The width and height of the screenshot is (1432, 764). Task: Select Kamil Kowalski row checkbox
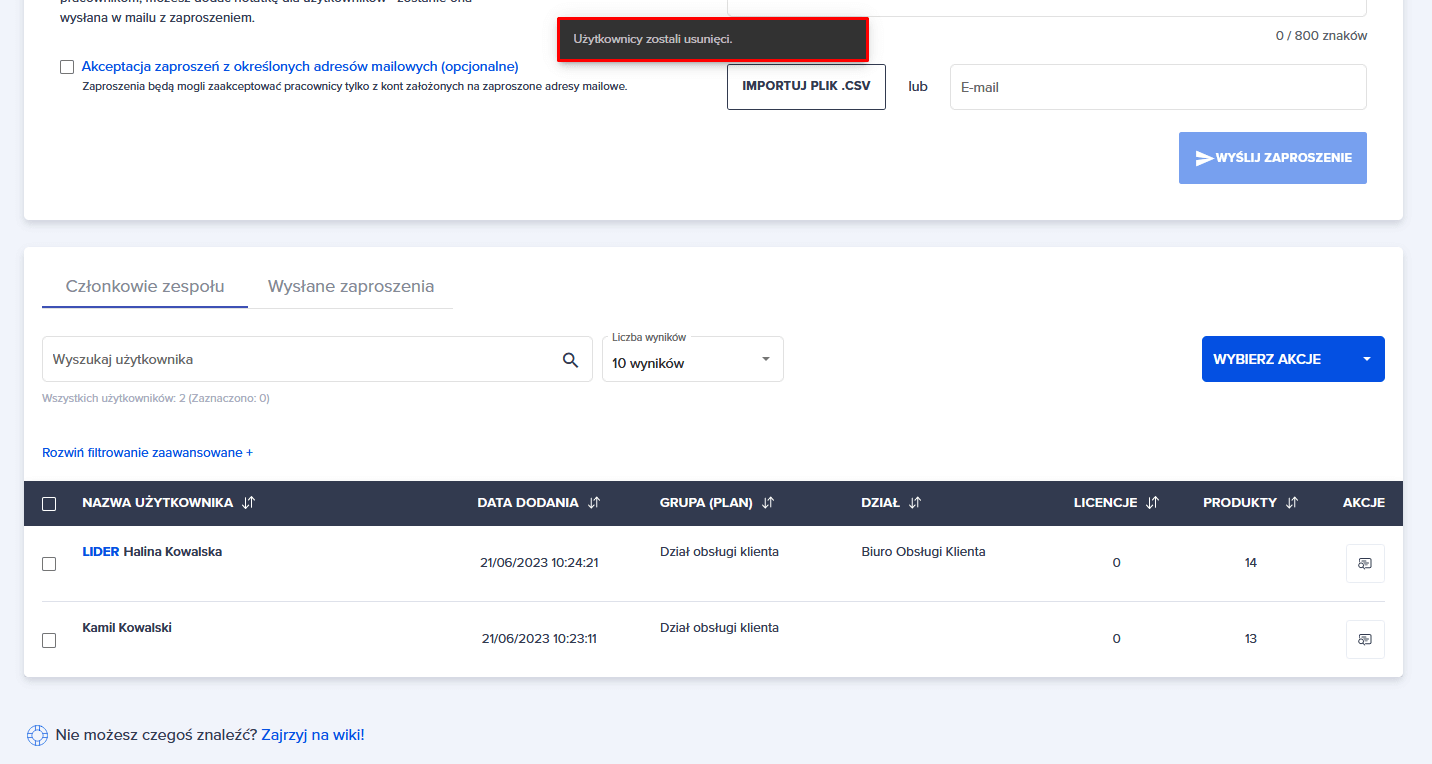tap(49, 640)
